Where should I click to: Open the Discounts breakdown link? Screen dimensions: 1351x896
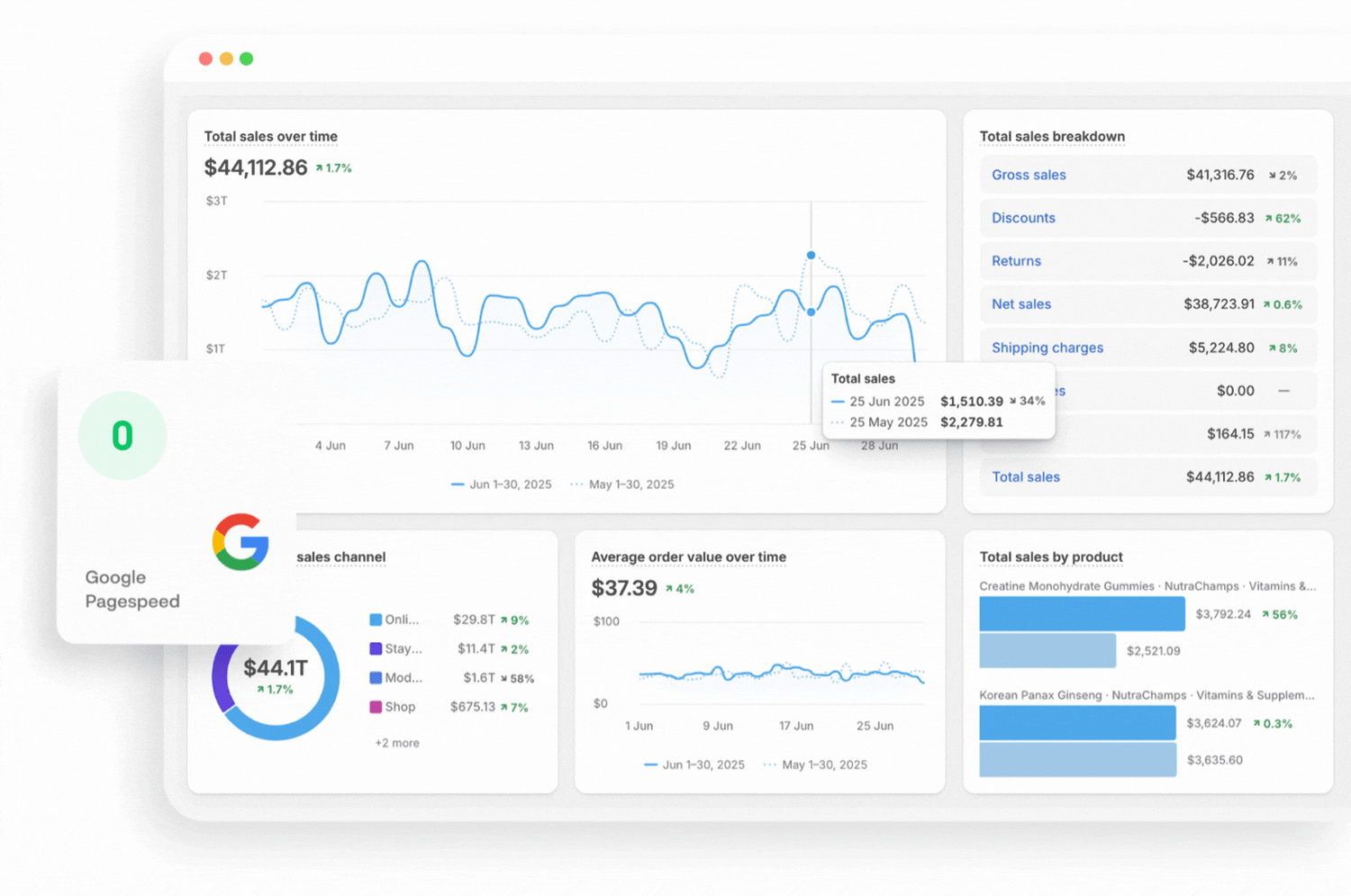[1023, 218]
